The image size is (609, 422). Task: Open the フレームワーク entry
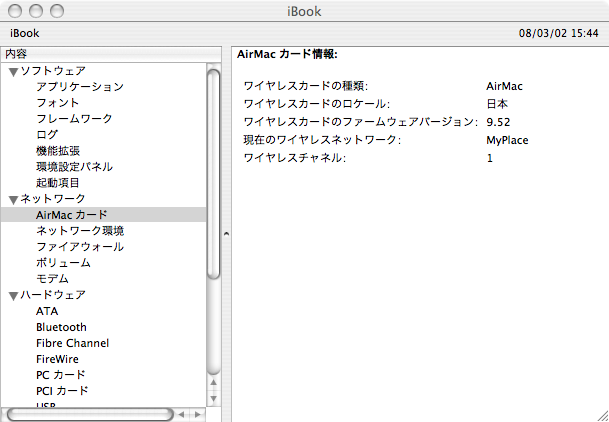click(x=74, y=118)
